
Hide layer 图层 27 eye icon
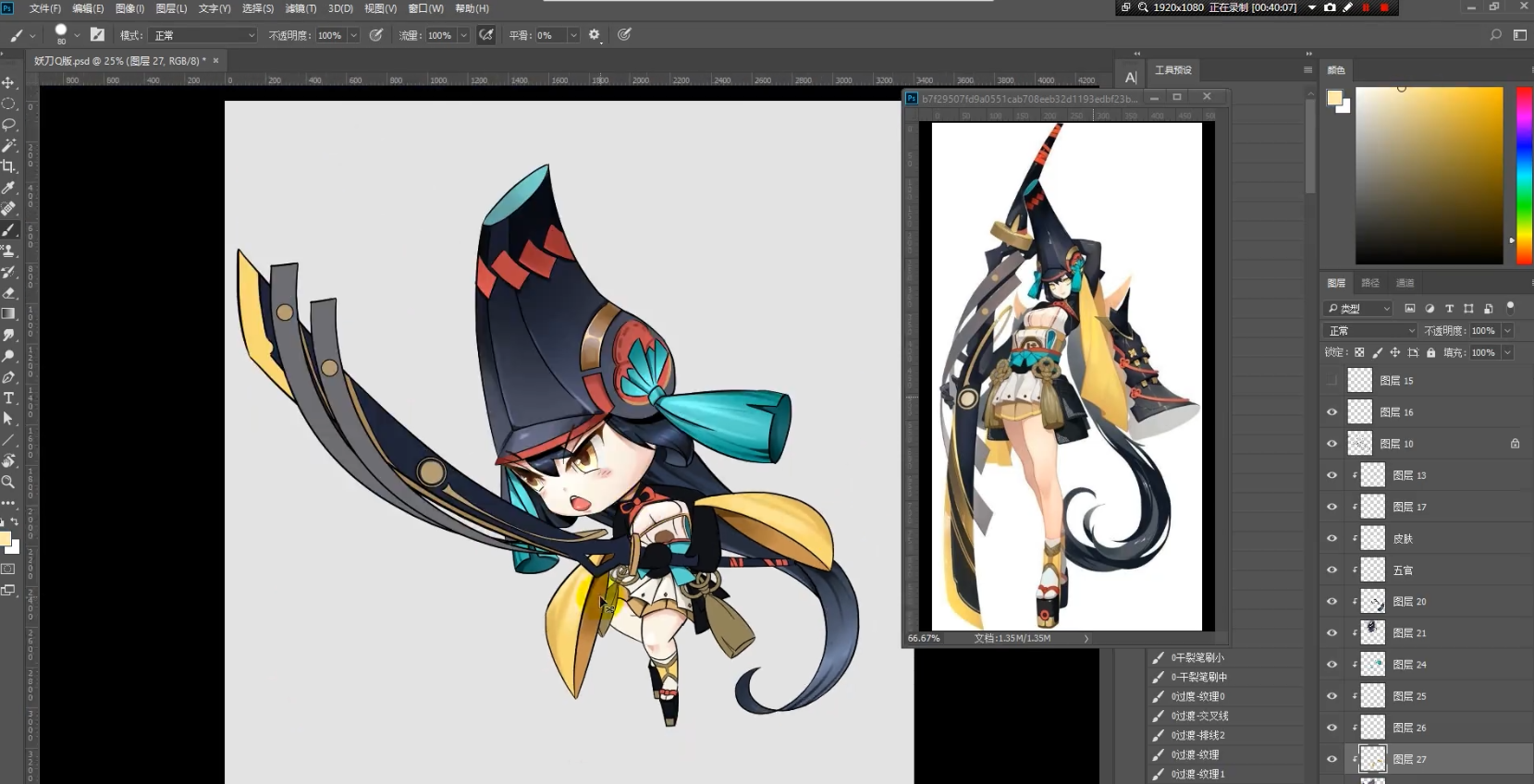[1332, 759]
